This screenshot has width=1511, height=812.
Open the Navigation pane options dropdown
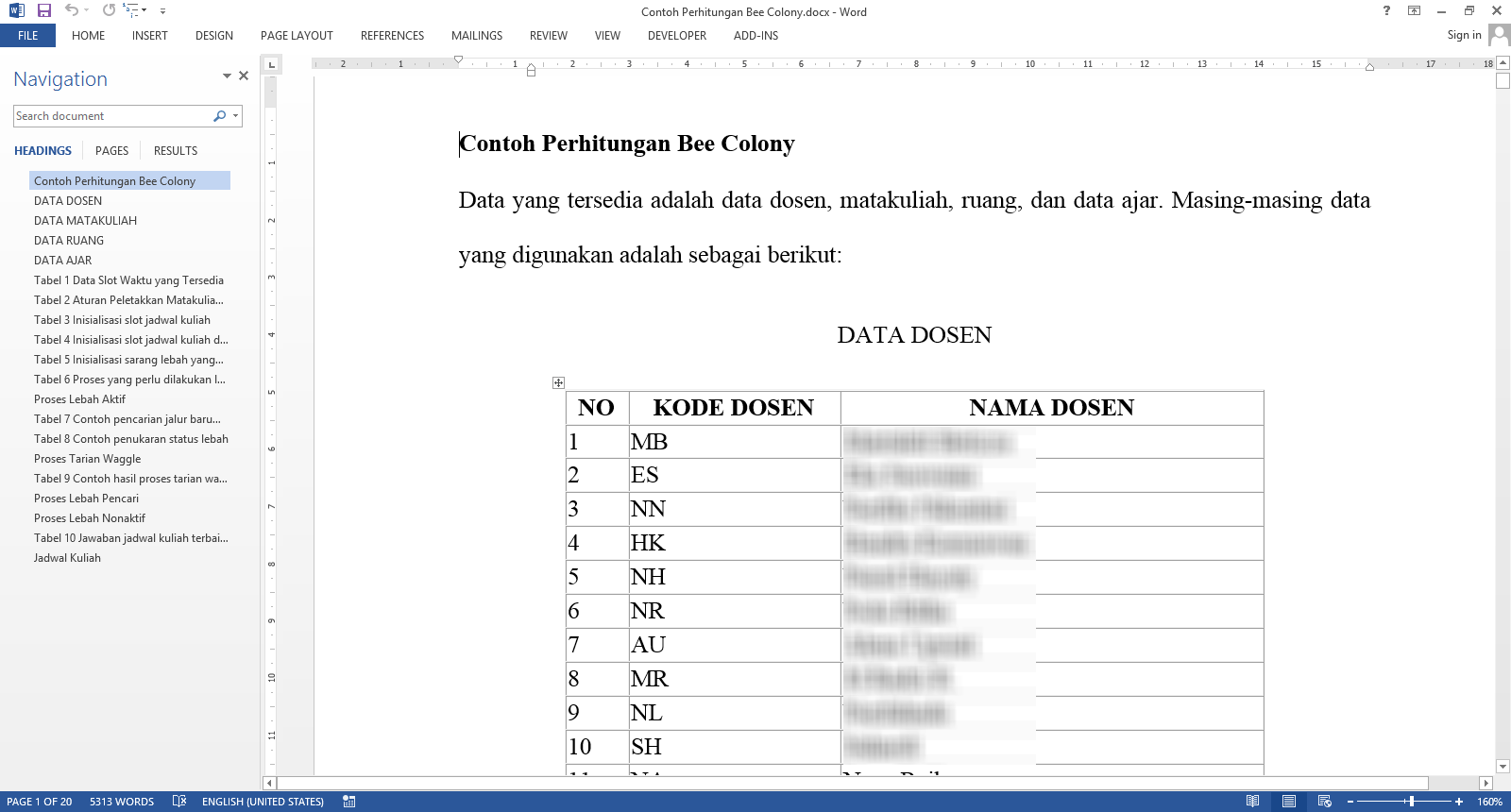[227, 76]
